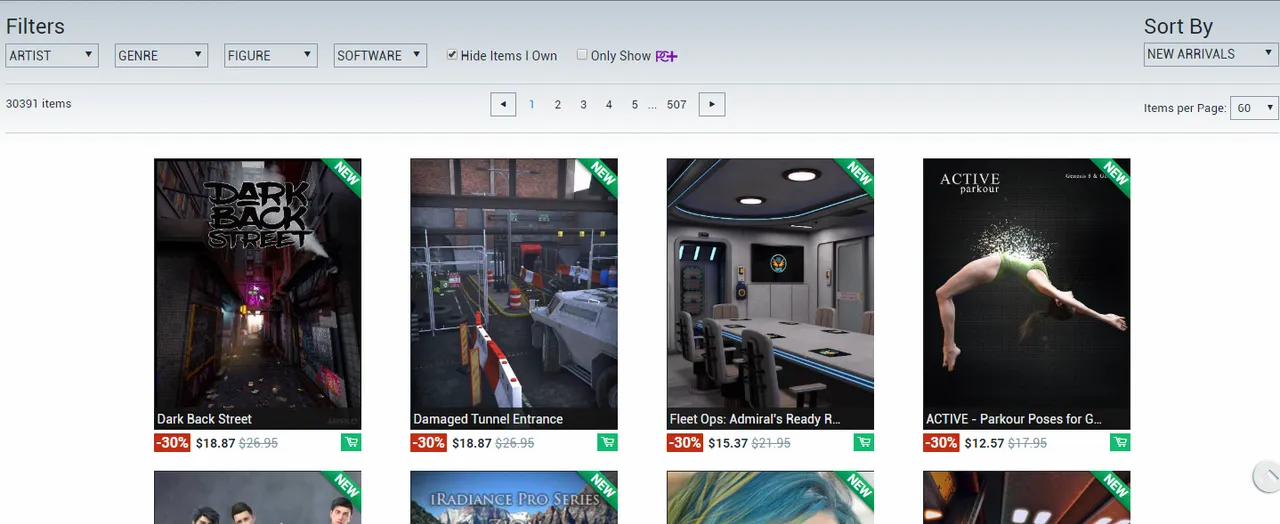Open the iRadiance Pro Series thumbnail
Image resolution: width=1280 pixels, height=524 pixels.
point(514,497)
